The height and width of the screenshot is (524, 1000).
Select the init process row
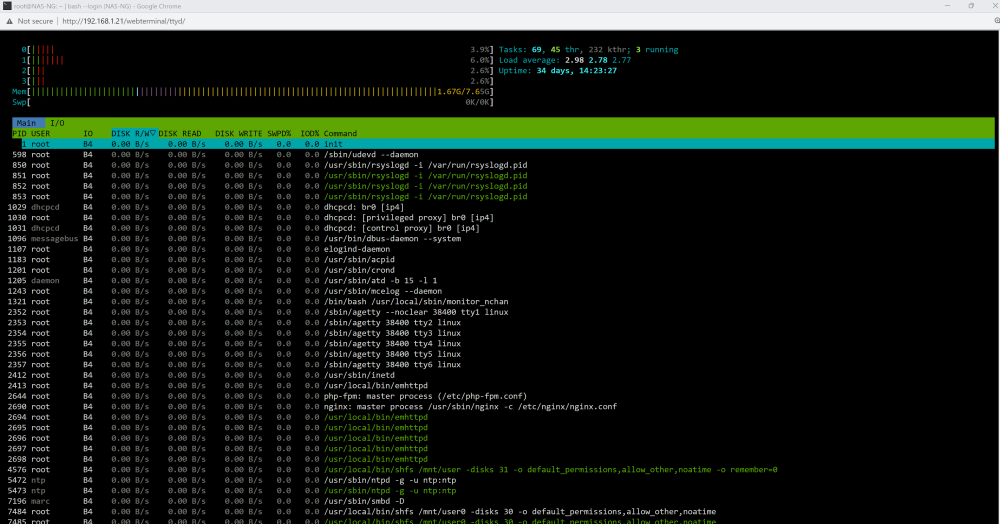503,144
